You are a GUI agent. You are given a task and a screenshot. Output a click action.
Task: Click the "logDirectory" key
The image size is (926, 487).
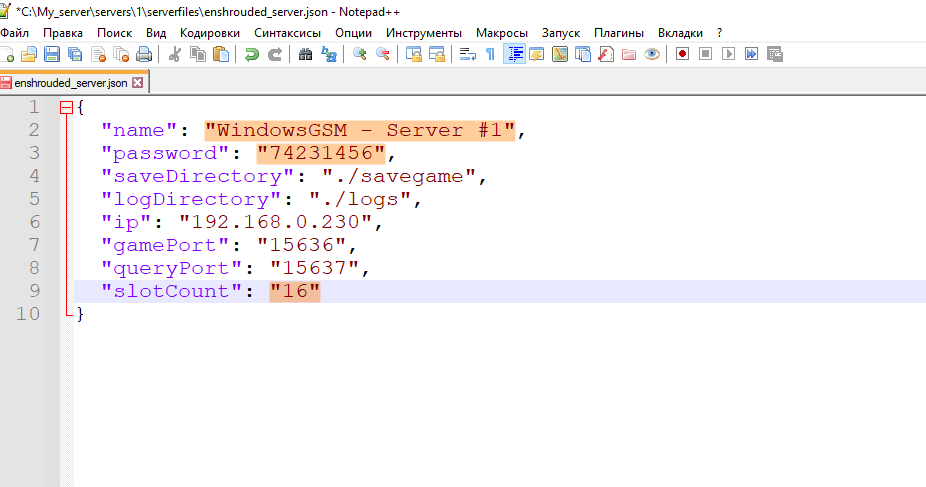[191, 200]
